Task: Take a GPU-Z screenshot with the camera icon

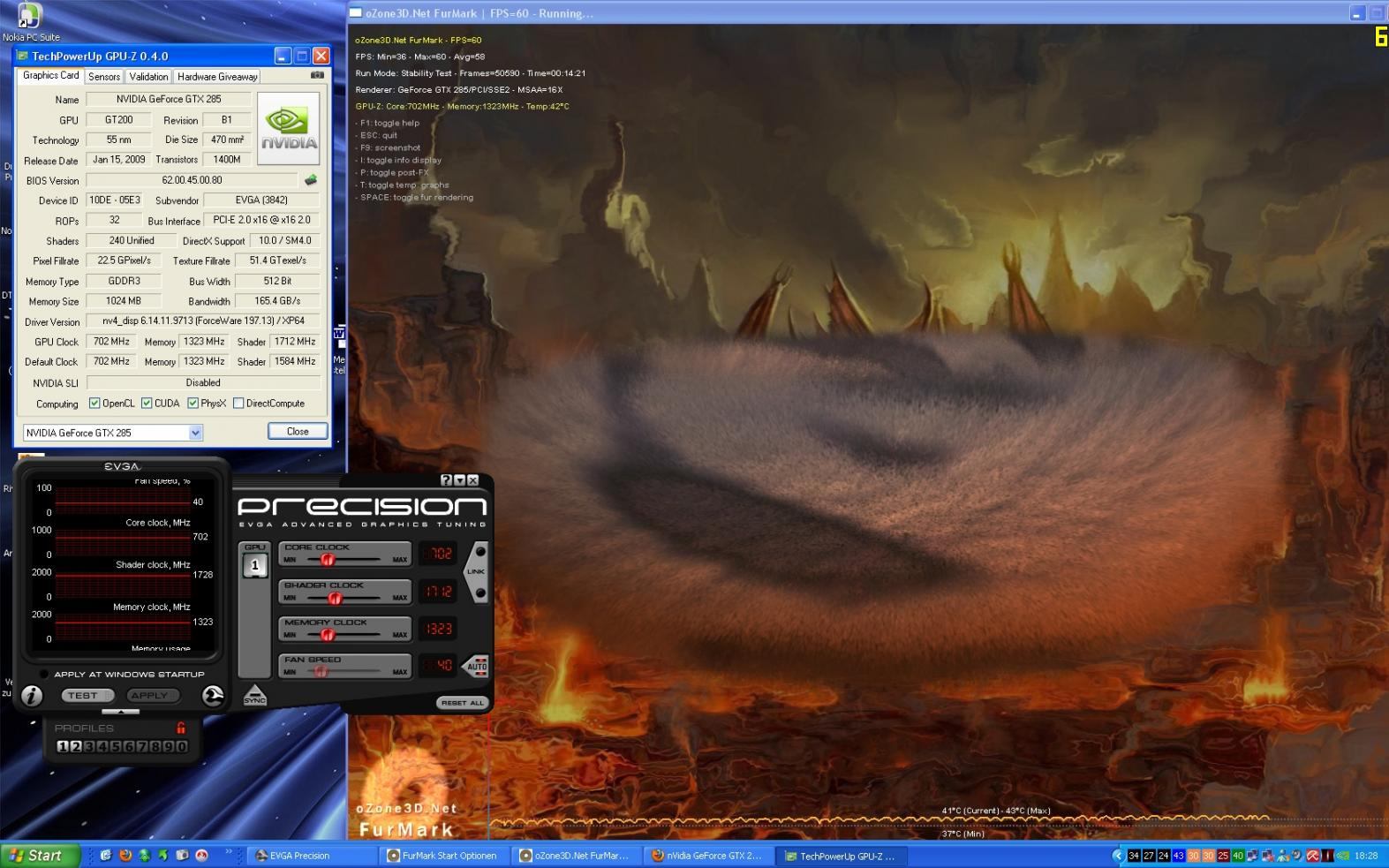Action: coord(317,76)
